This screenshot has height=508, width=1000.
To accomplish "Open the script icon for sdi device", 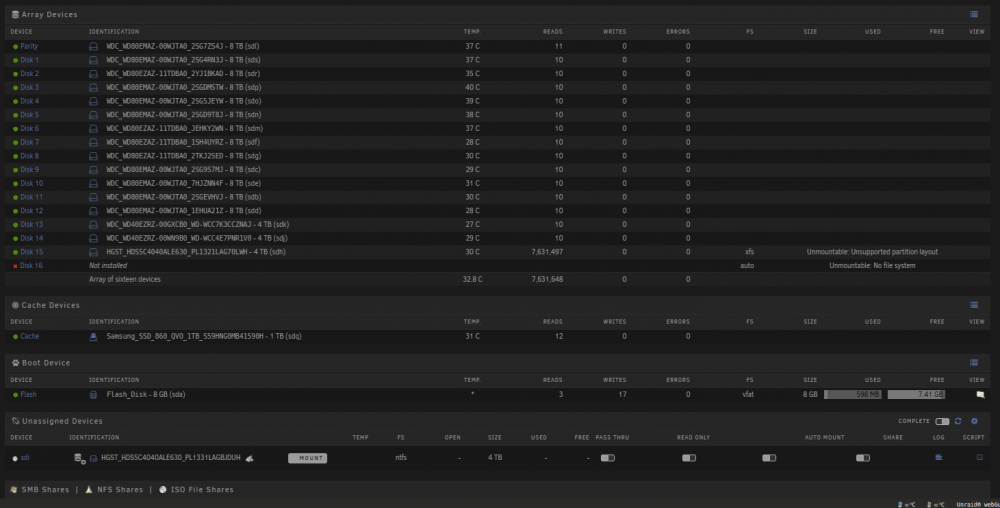I will (980, 458).
